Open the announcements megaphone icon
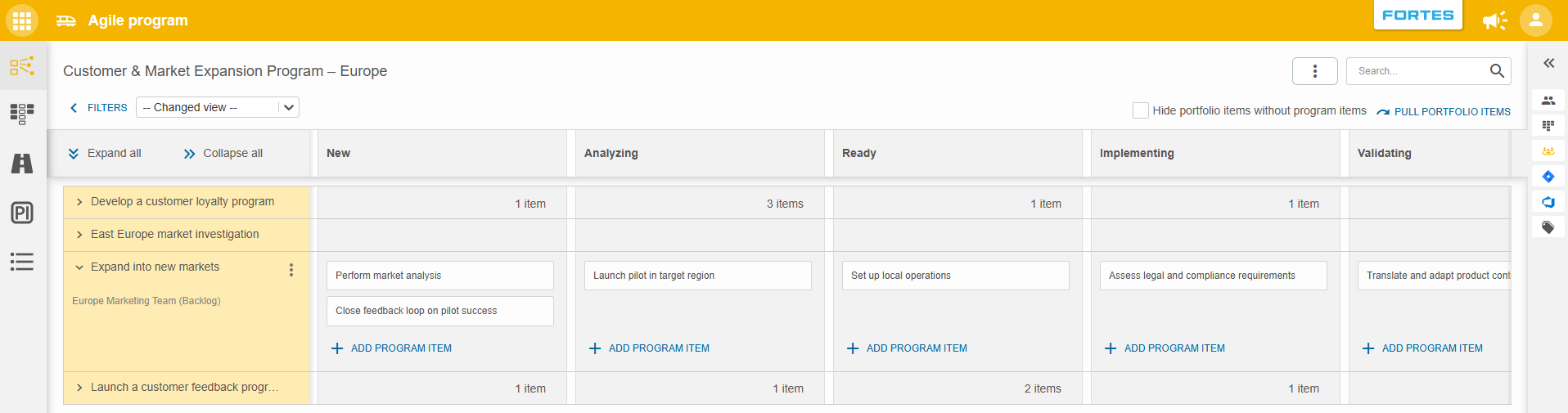The width and height of the screenshot is (1568, 413). (1494, 20)
